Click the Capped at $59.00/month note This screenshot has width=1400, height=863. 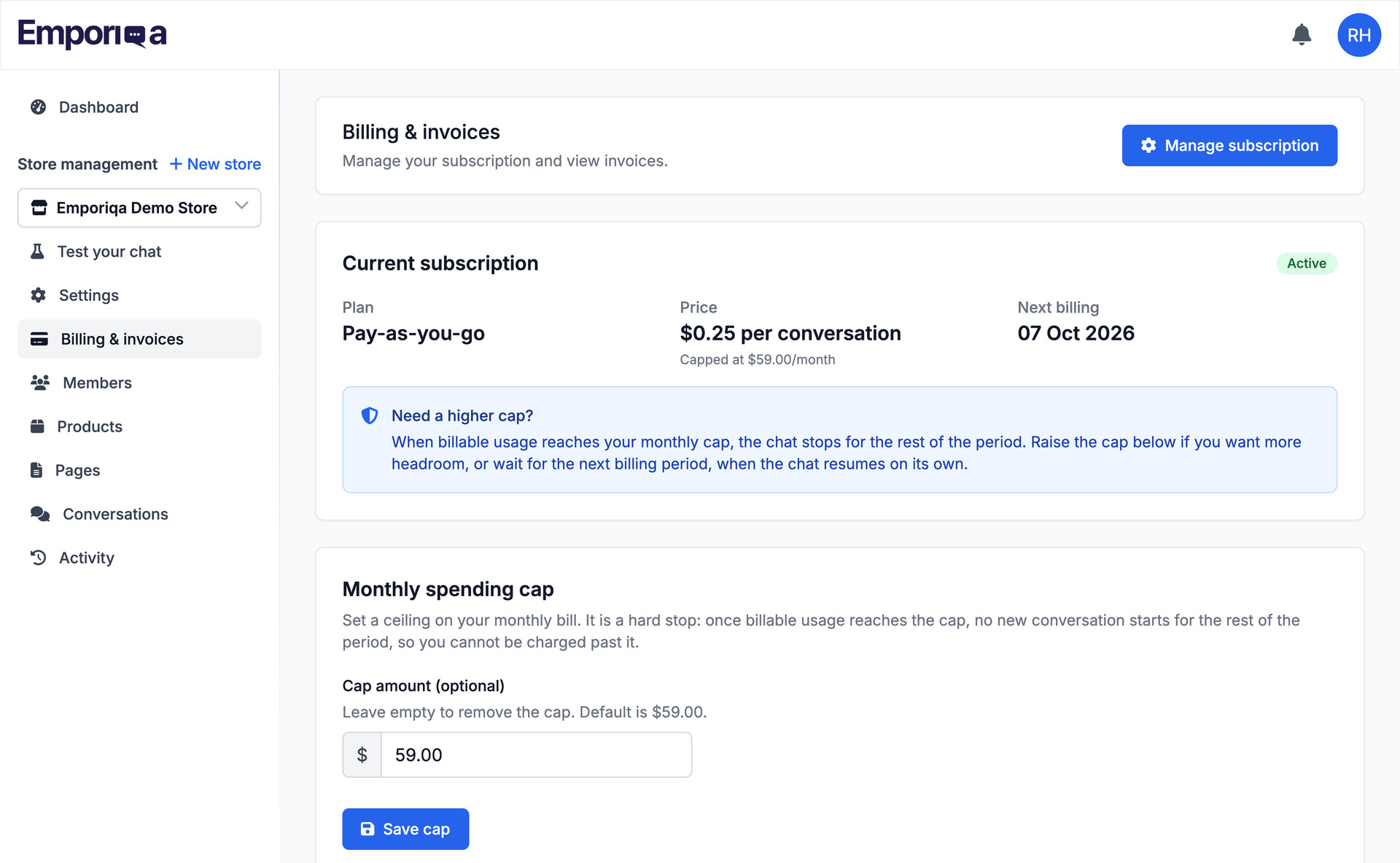(x=758, y=359)
